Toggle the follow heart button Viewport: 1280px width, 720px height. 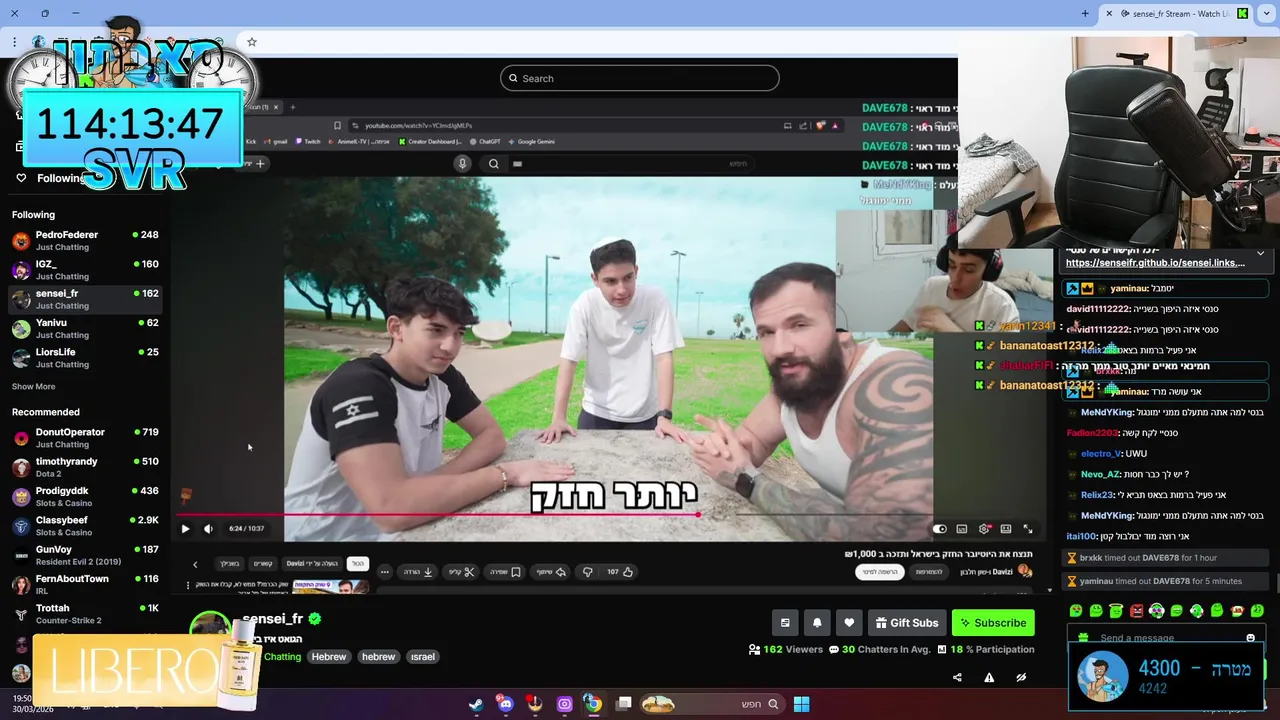pyautogui.click(x=849, y=623)
